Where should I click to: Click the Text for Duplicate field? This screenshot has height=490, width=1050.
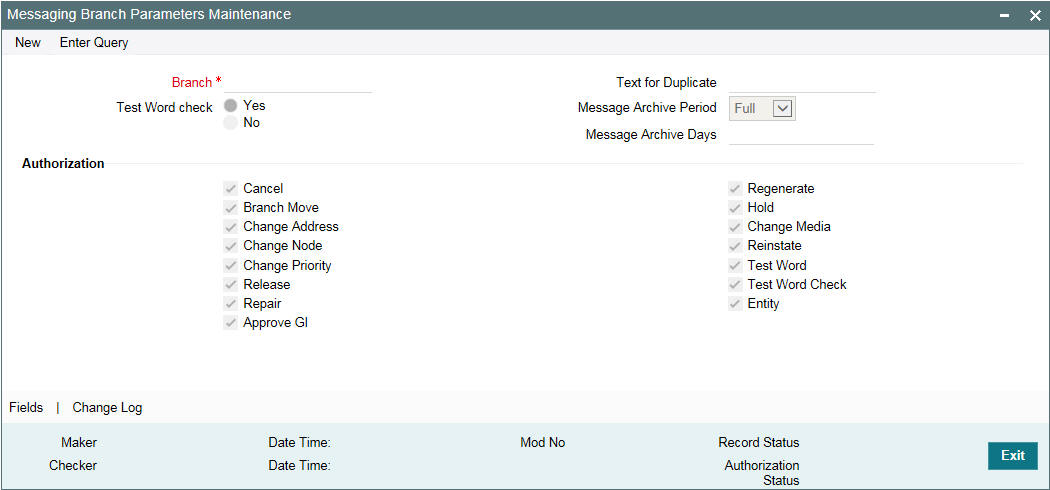(802, 83)
